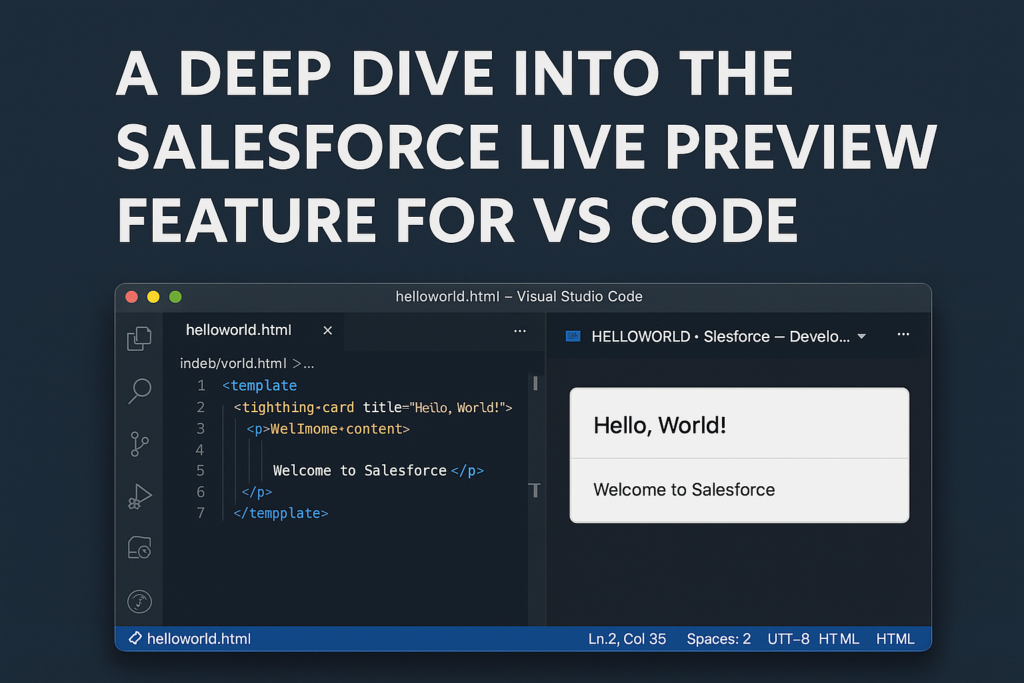Expand the breadcrumb ellipsis after indeb/vorld.html
The height and width of the screenshot is (683, 1024).
pos(308,364)
